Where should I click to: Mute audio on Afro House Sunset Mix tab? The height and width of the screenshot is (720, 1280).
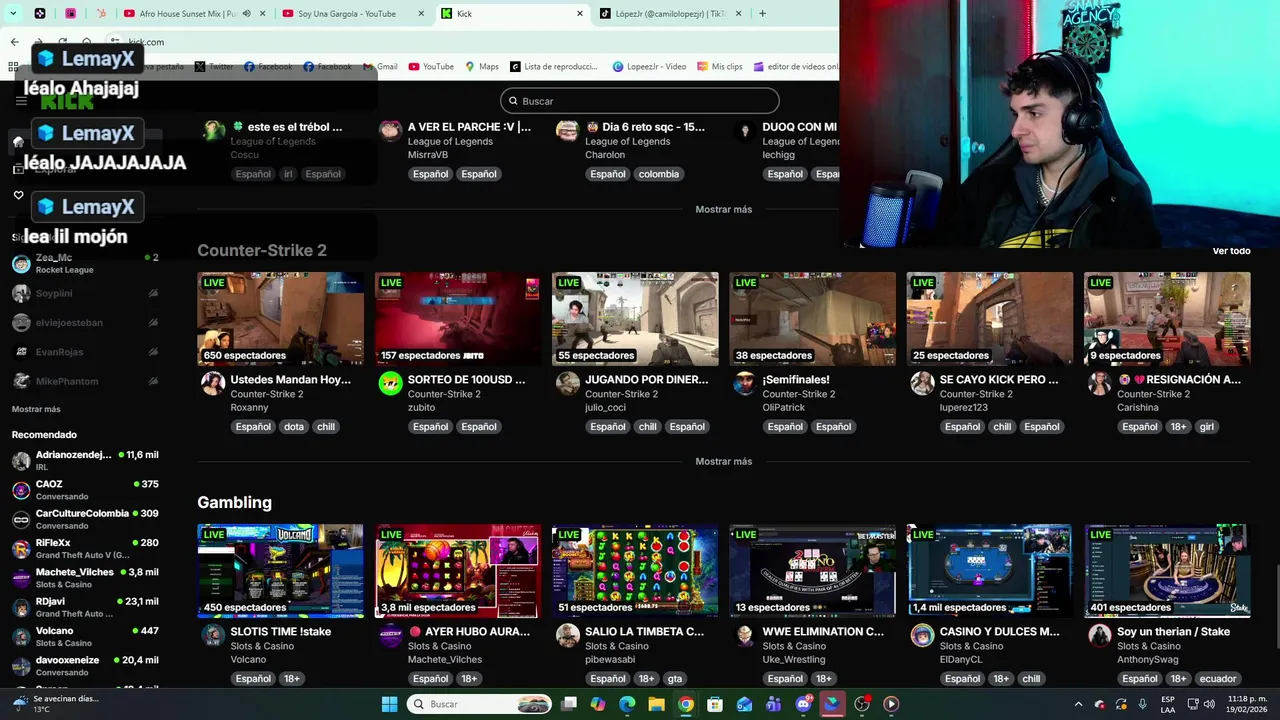point(246,14)
